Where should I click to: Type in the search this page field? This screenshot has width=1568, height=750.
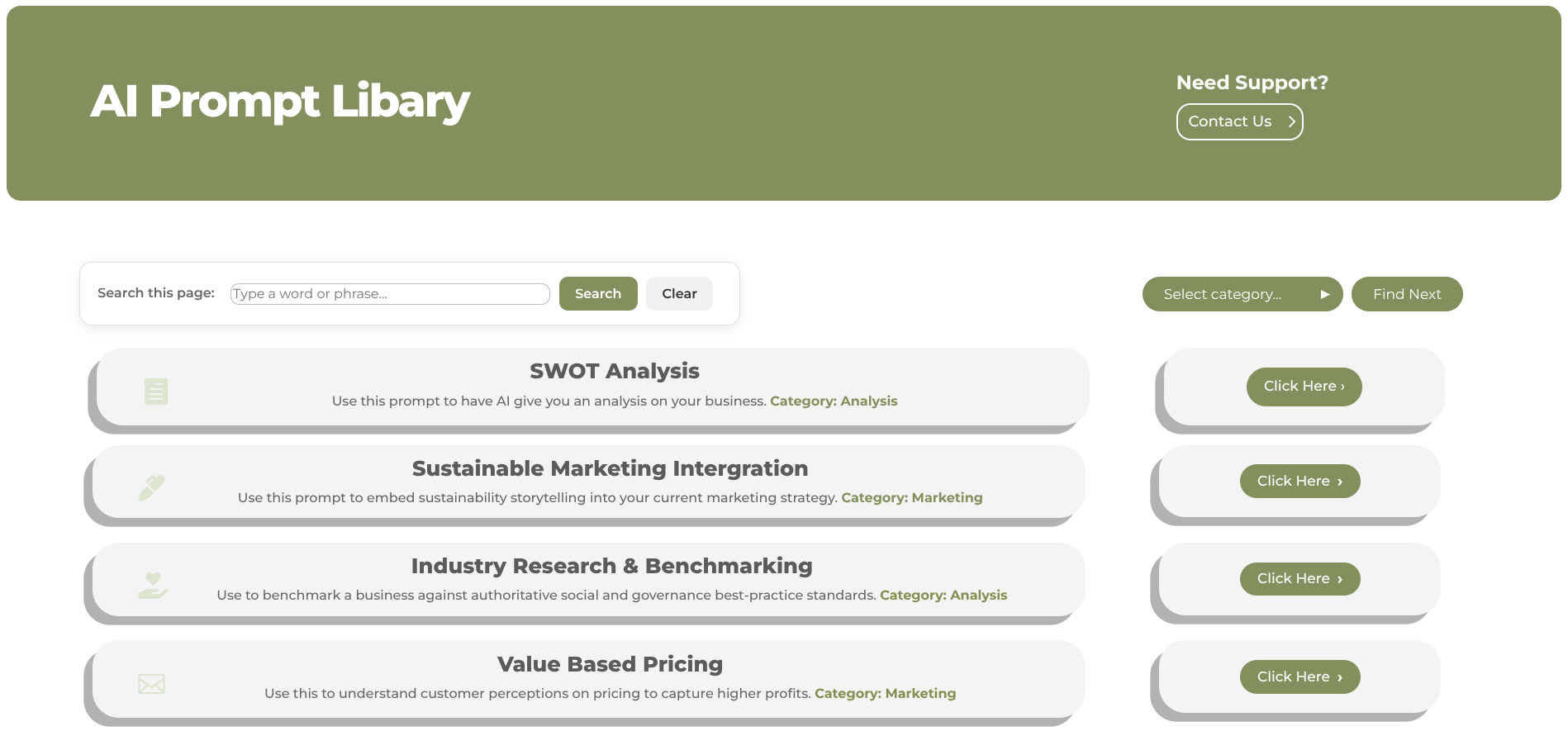click(389, 294)
